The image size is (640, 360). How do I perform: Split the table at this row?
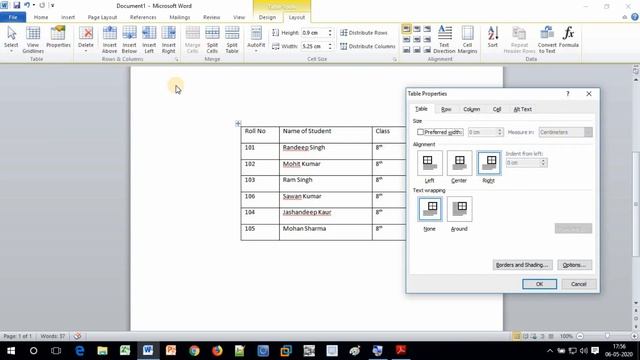pos(232,40)
